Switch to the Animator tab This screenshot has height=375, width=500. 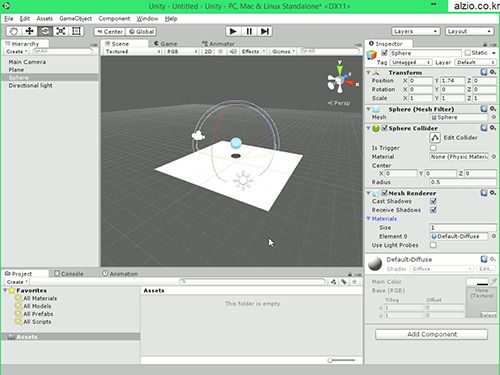click(x=218, y=44)
